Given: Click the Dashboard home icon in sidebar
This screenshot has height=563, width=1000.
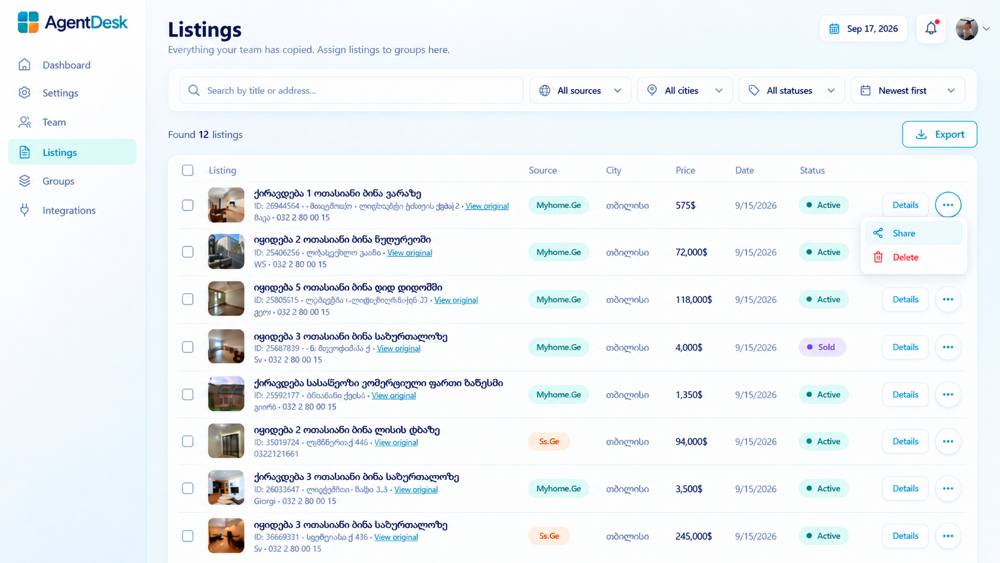Looking at the screenshot, I should (x=24, y=64).
